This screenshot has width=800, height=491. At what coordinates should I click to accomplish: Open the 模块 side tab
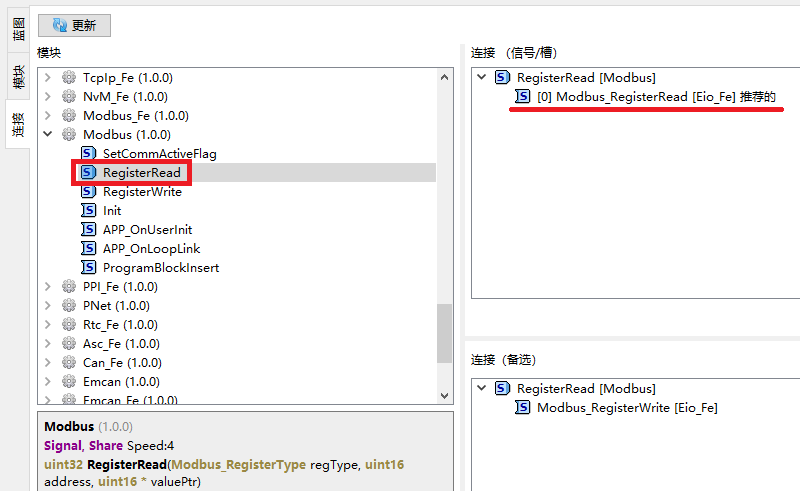pyautogui.click(x=18, y=77)
